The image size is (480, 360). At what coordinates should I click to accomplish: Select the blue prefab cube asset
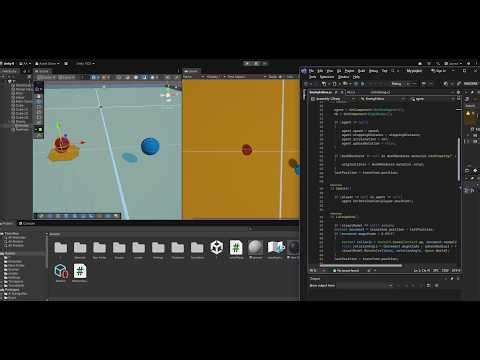point(61,272)
